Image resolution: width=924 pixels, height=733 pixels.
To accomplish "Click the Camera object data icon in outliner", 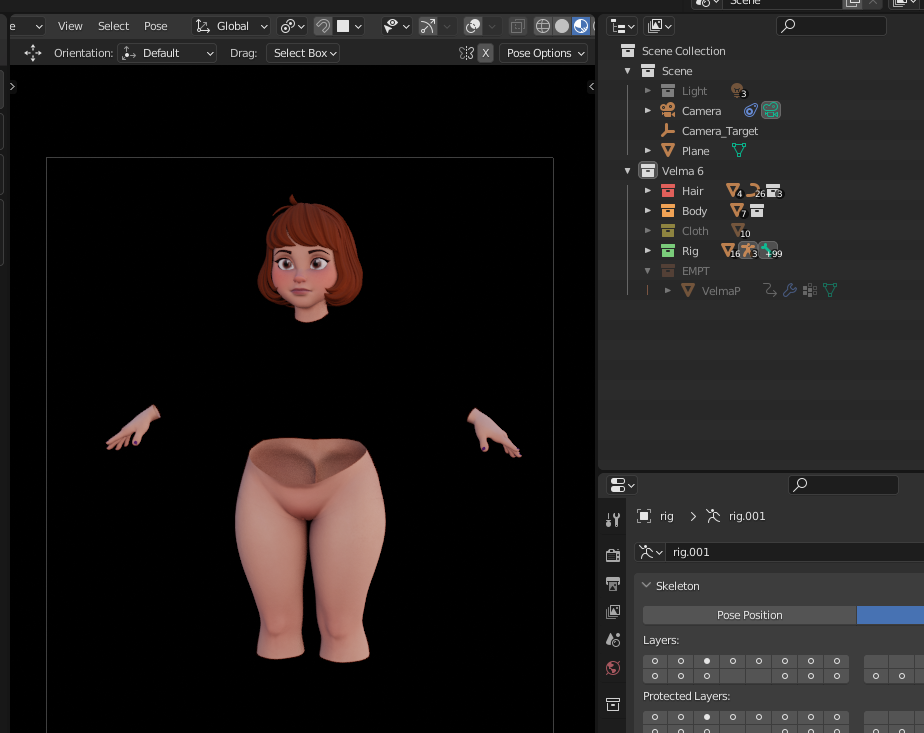I will click(x=771, y=111).
